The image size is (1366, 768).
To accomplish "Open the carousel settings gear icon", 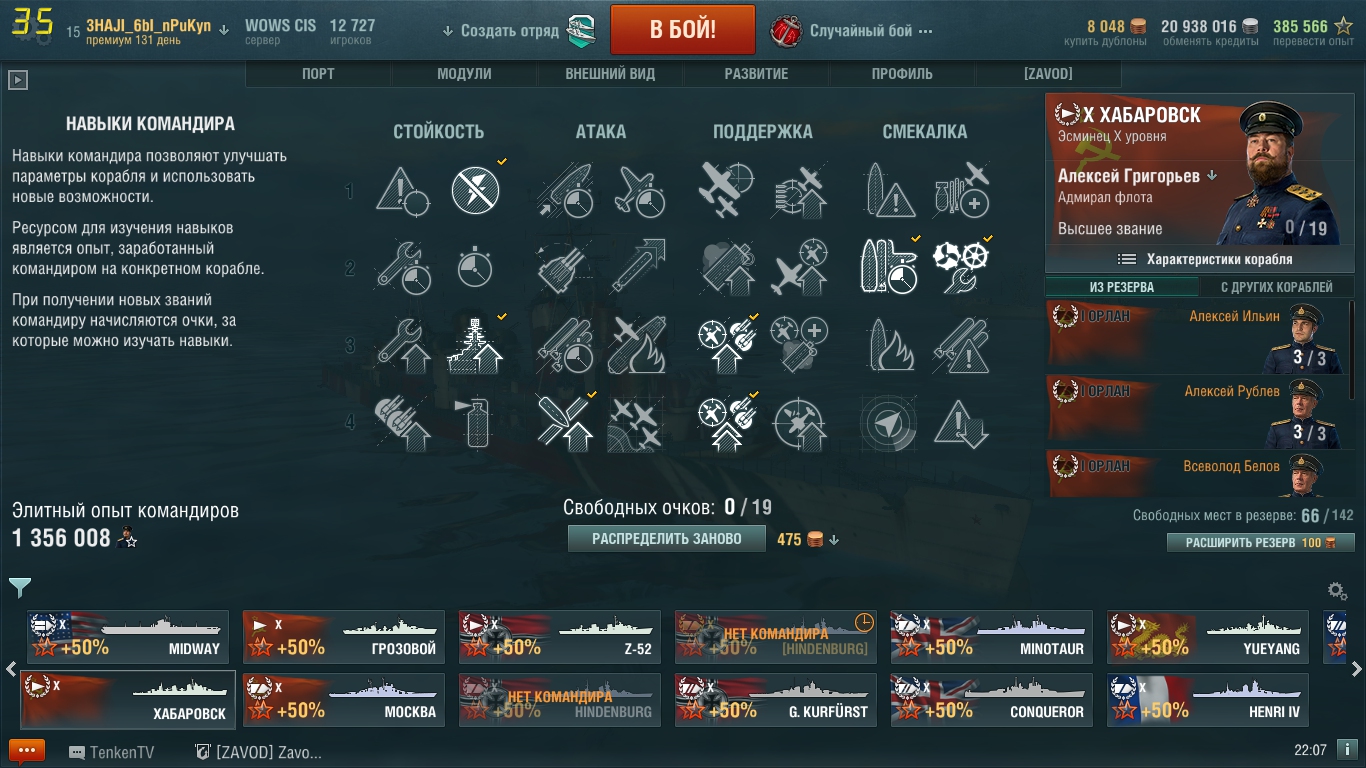I will click(1337, 591).
